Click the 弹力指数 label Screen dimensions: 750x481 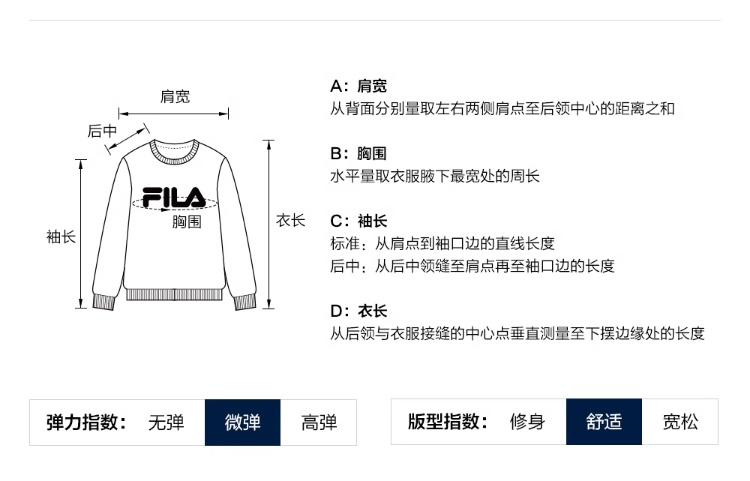click(87, 422)
